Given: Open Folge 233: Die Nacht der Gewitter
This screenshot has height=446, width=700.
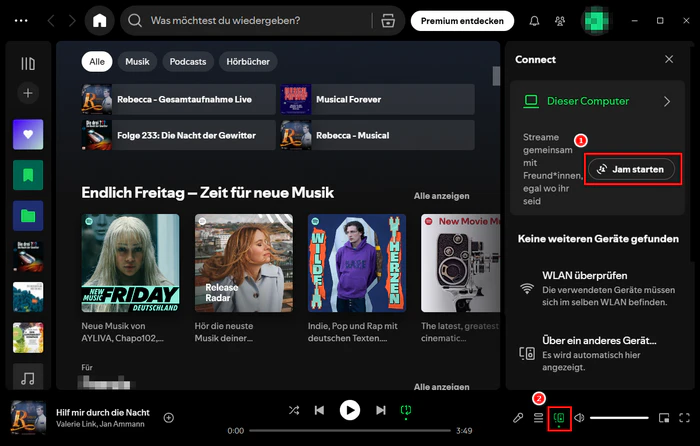Looking at the screenshot, I should (179, 135).
